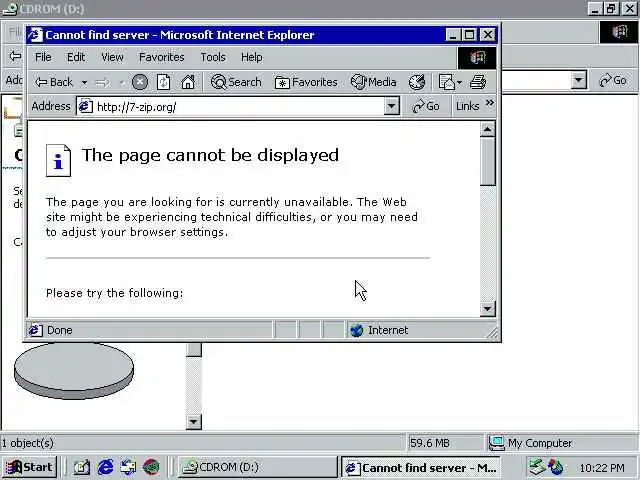Click the Forward arrow button
Screen dimensions: 640x480
[102, 83]
